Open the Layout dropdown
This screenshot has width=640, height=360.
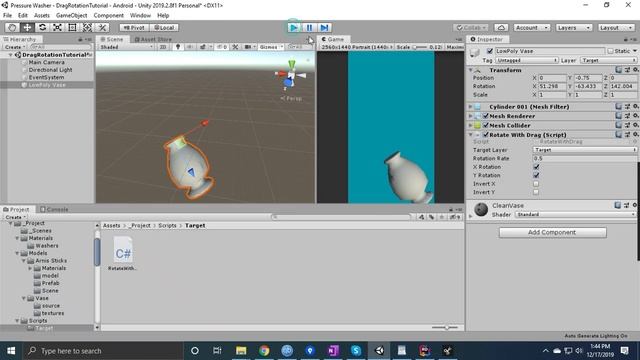(x=616, y=28)
